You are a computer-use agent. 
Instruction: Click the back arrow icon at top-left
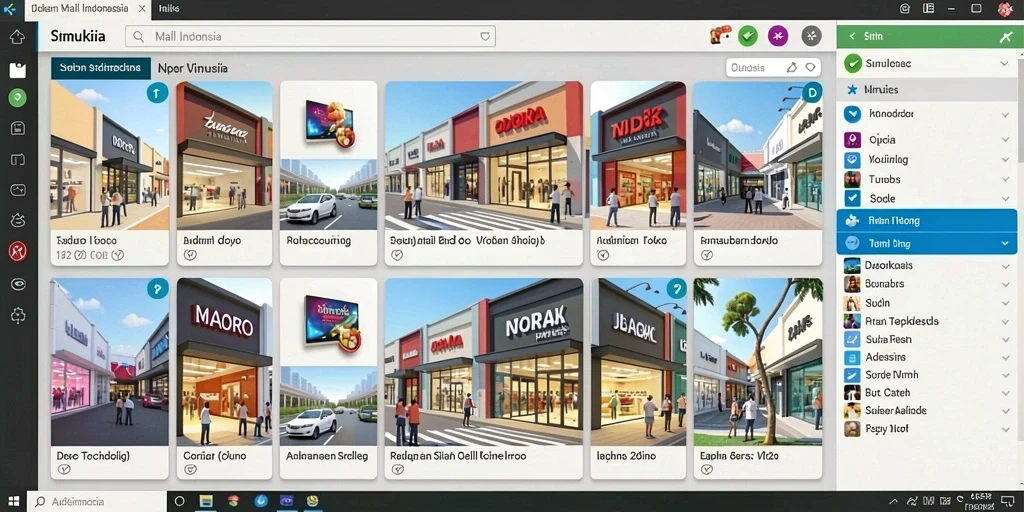coord(10,9)
